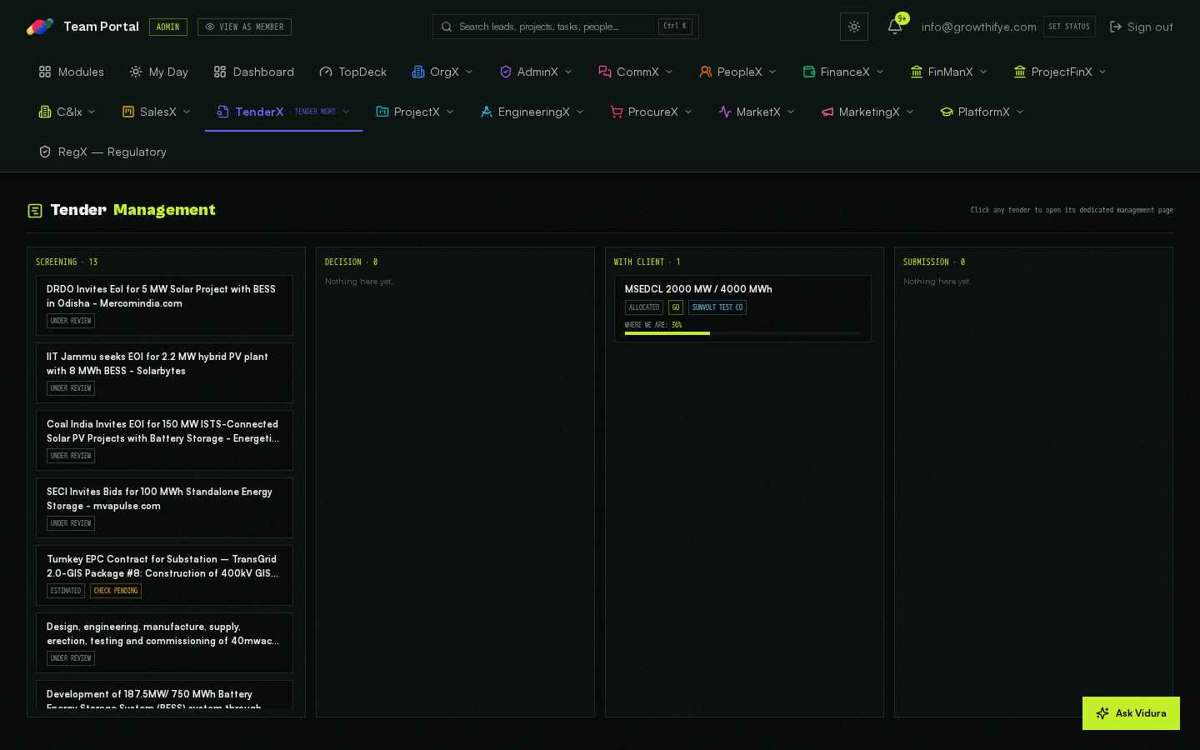Open IIT Jammu 2.2 MW hybrid PV tender
Screen dimensions: 1200x750
pos(164,372)
